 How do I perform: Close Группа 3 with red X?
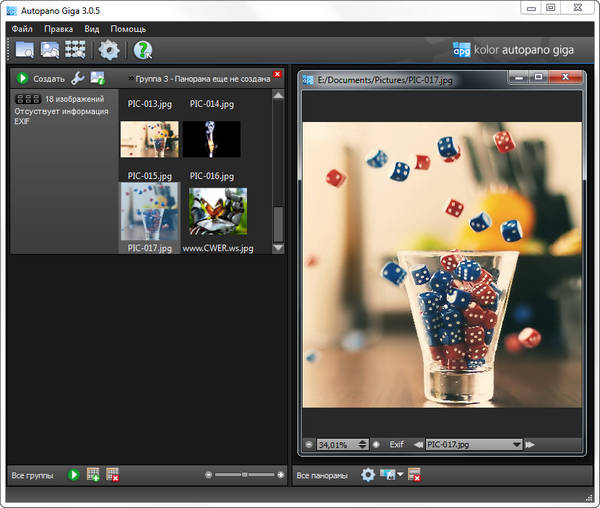coord(277,75)
